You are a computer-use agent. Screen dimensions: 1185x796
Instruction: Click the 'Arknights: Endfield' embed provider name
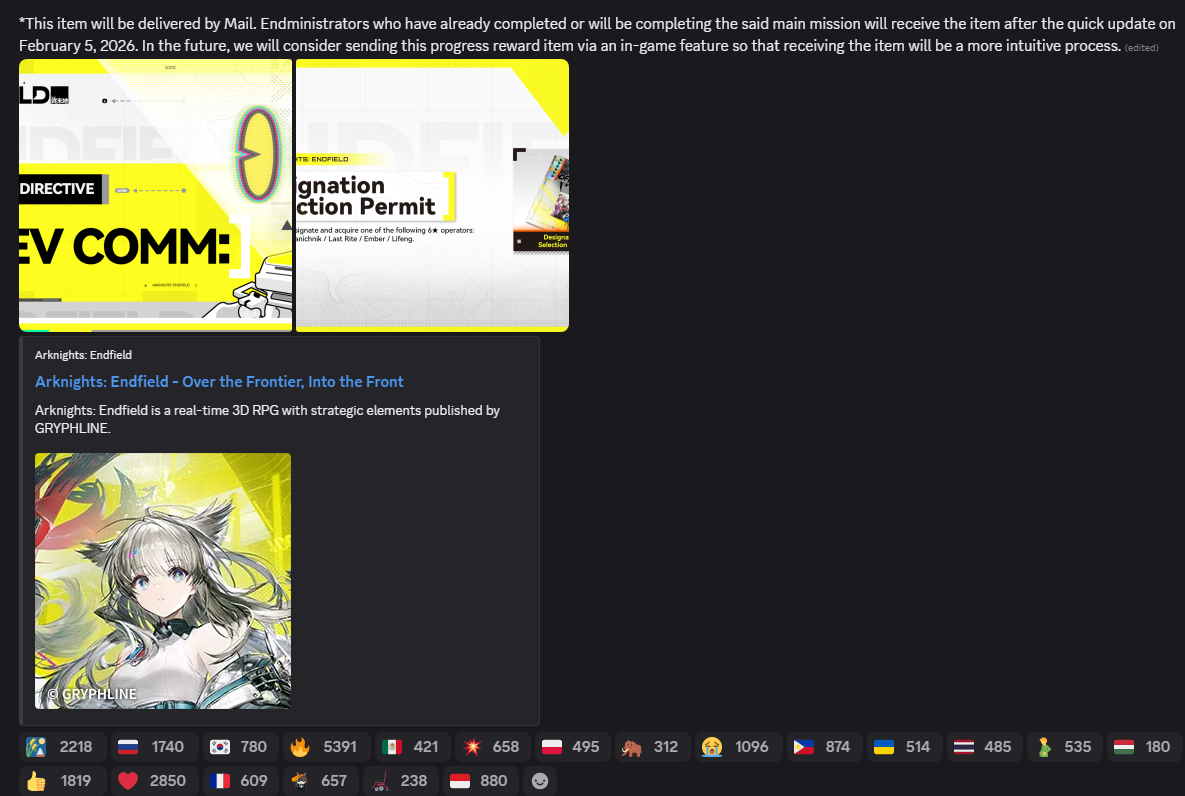[83, 355]
